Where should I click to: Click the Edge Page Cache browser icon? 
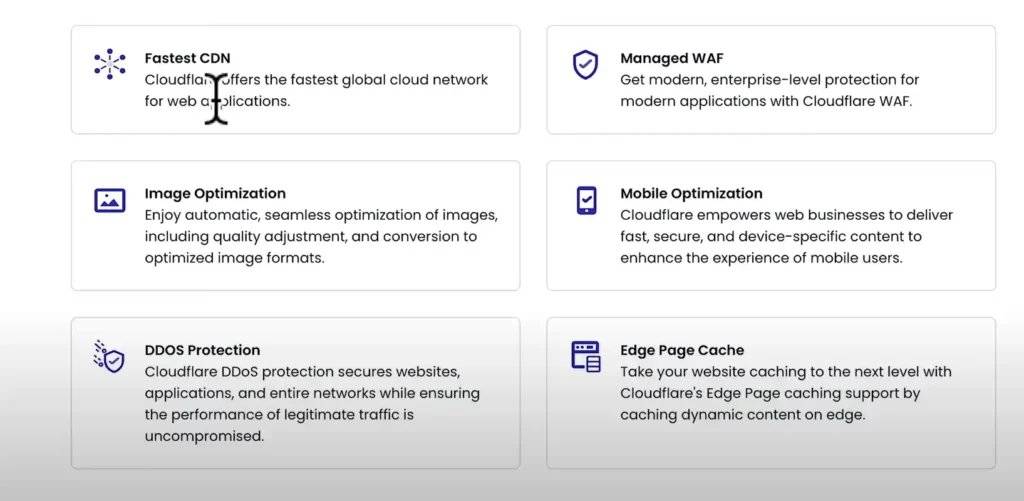coord(586,356)
